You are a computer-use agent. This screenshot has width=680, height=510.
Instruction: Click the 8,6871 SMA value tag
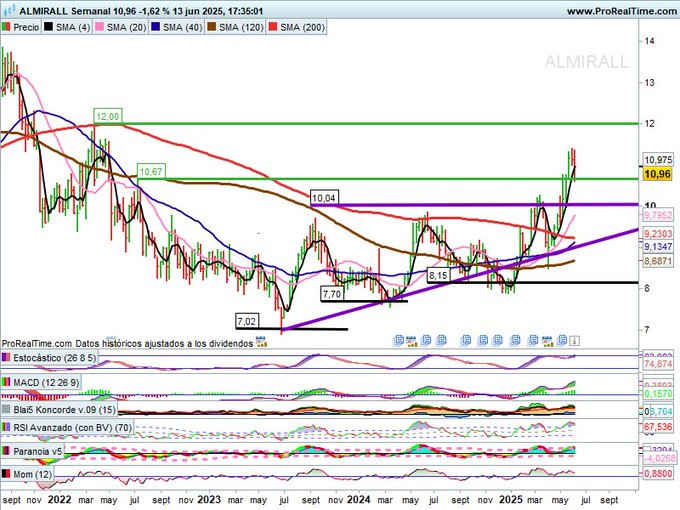(658, 261)
